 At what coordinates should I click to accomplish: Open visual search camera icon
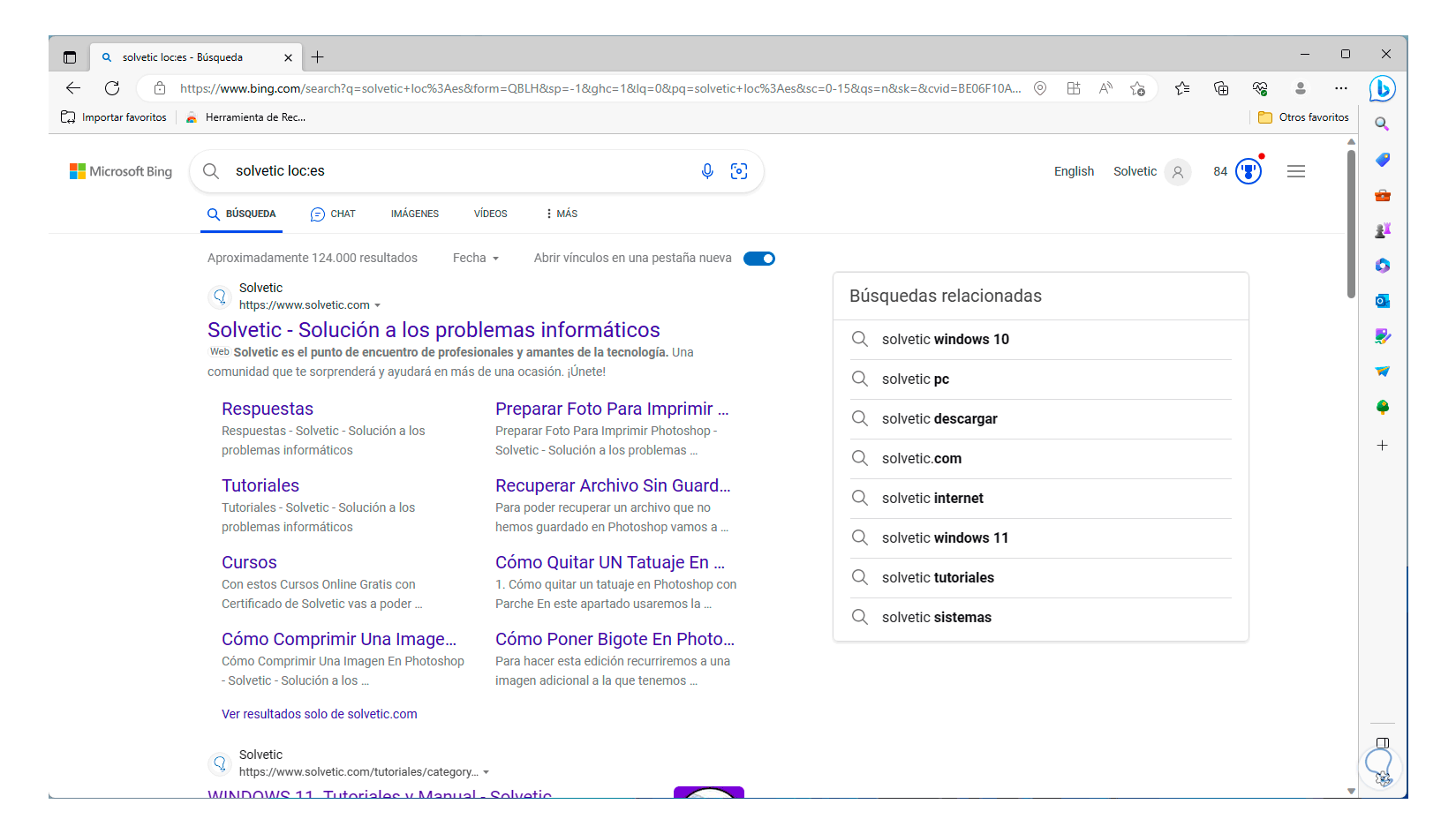739,171
